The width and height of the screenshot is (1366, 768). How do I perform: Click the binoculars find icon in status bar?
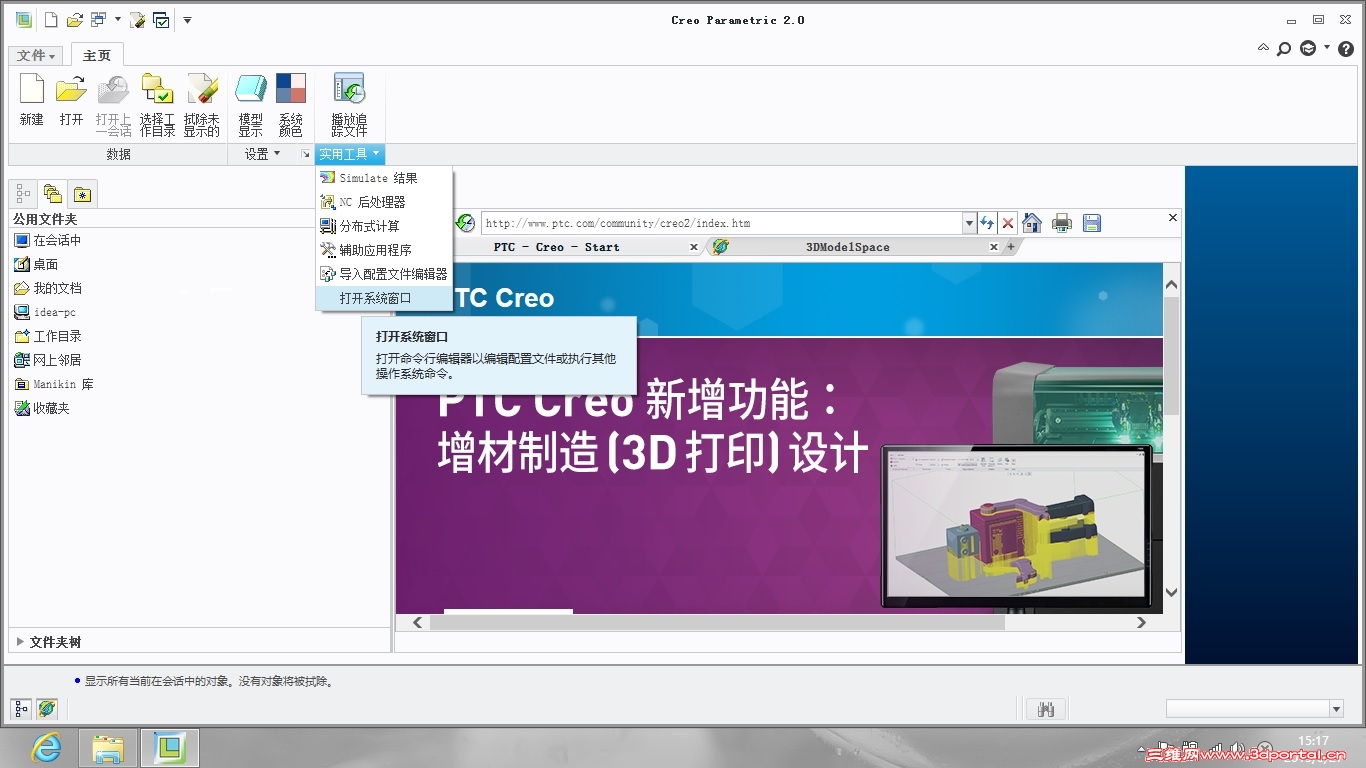pos(1047,709)
